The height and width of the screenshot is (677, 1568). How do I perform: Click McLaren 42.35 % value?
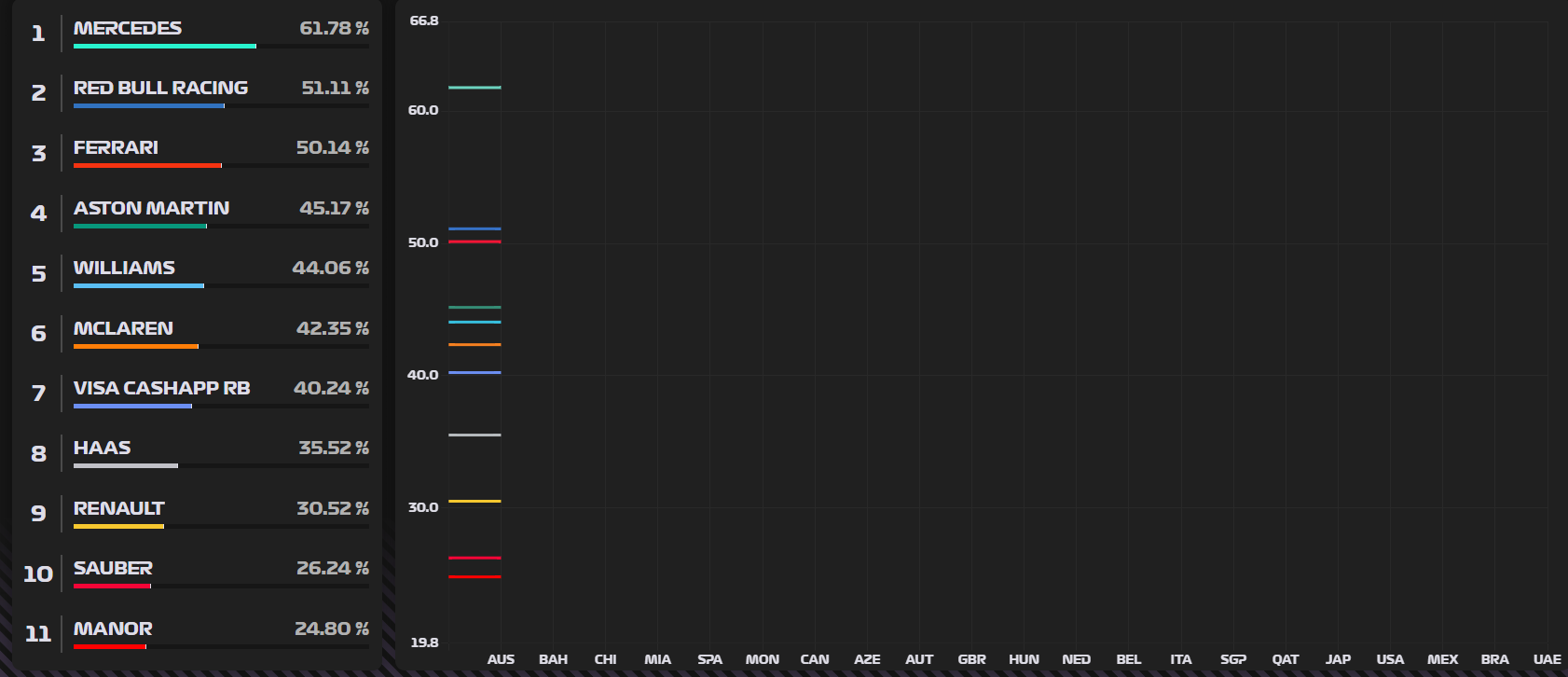(x=332, y=328)
